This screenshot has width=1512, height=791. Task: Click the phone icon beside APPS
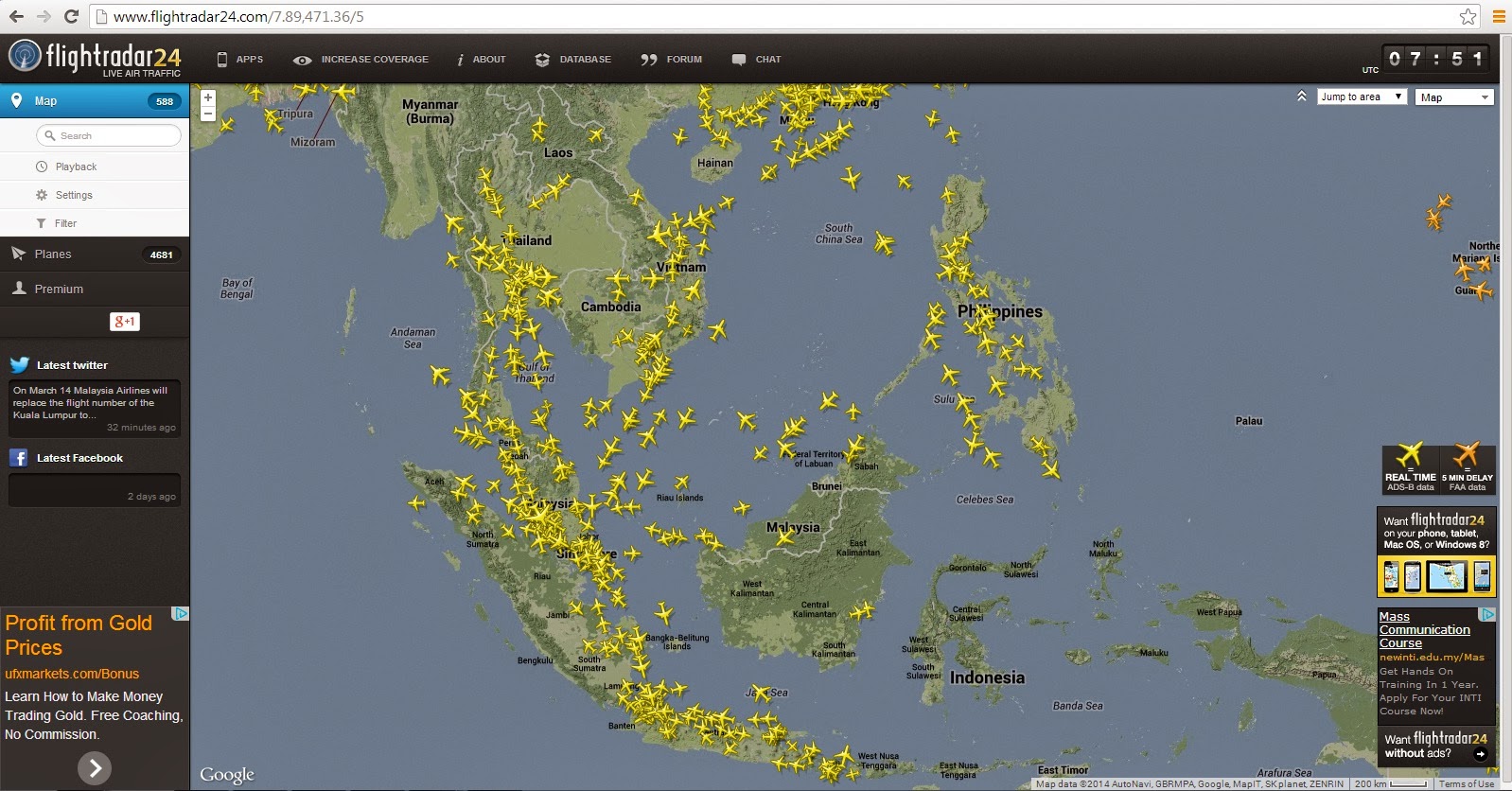click(222, 60)
